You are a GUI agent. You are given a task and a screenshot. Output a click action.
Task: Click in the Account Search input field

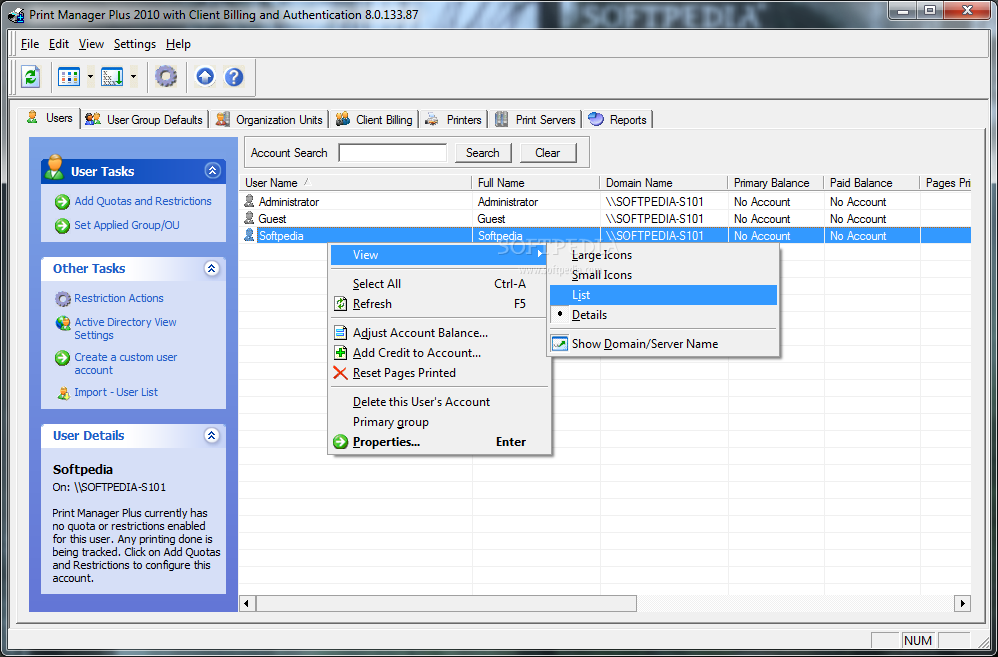click(393, 153)
